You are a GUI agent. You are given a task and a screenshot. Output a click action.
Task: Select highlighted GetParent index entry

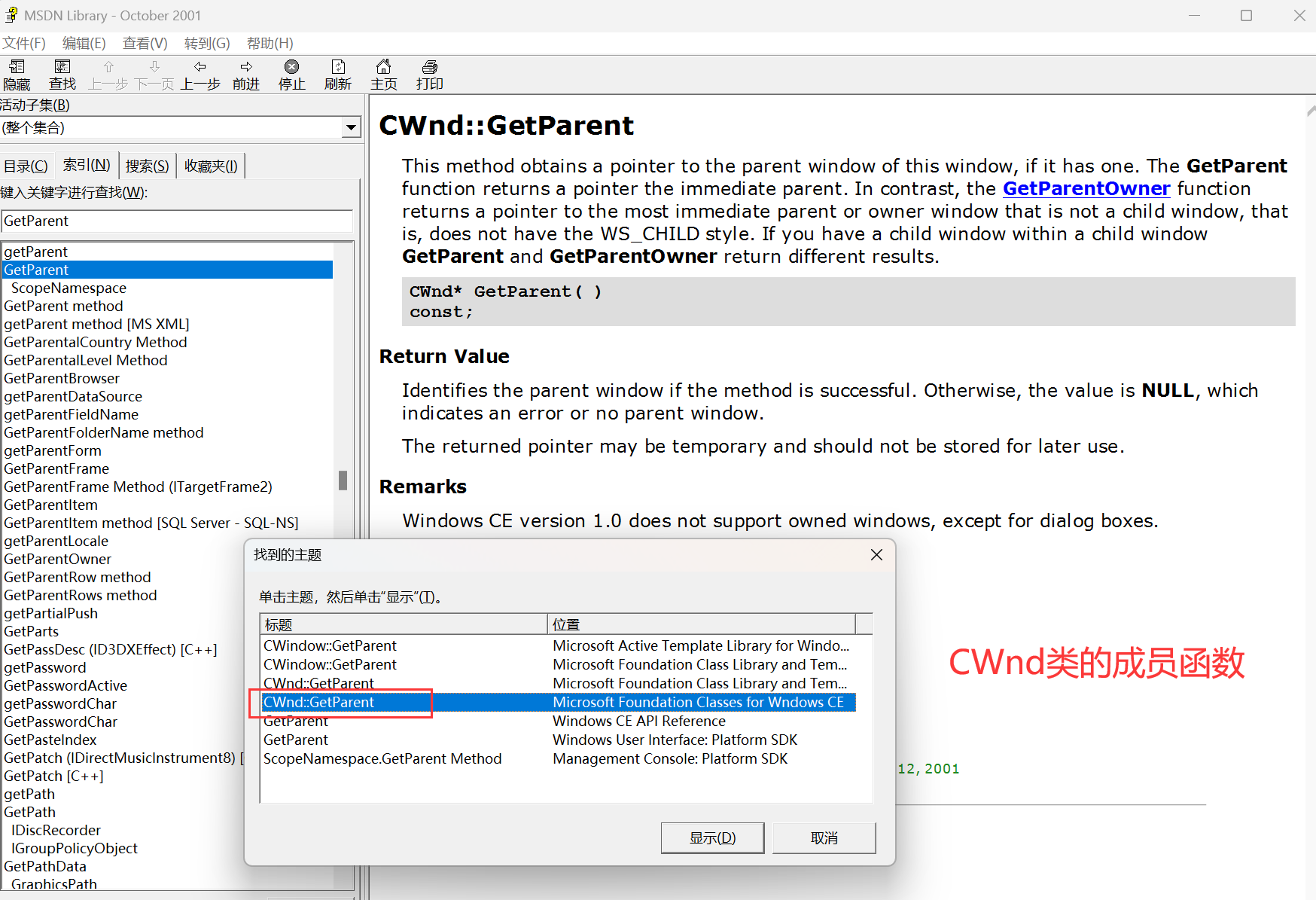(x=167, y=270)
